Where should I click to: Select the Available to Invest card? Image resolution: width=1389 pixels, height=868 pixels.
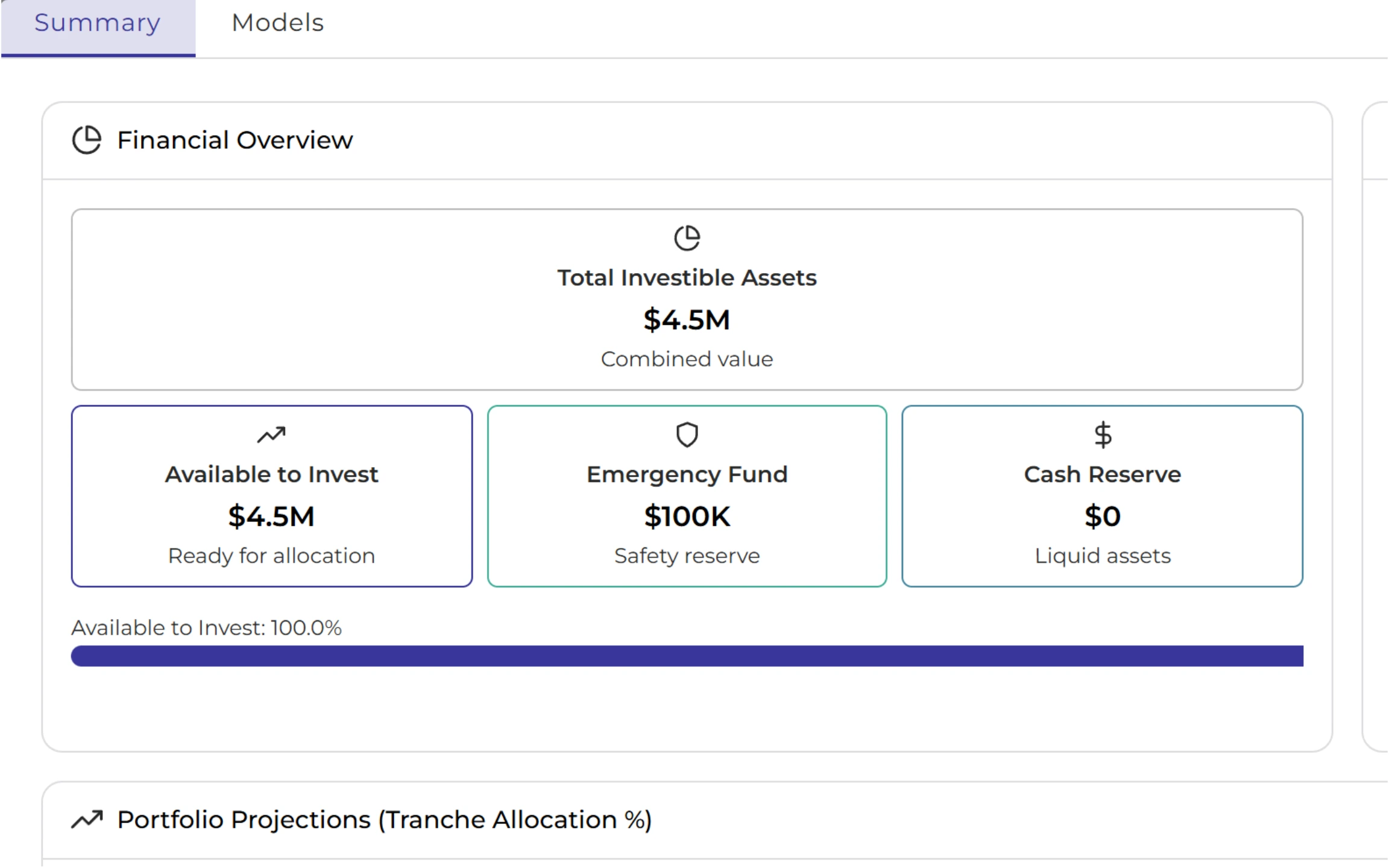coord(272,496)
